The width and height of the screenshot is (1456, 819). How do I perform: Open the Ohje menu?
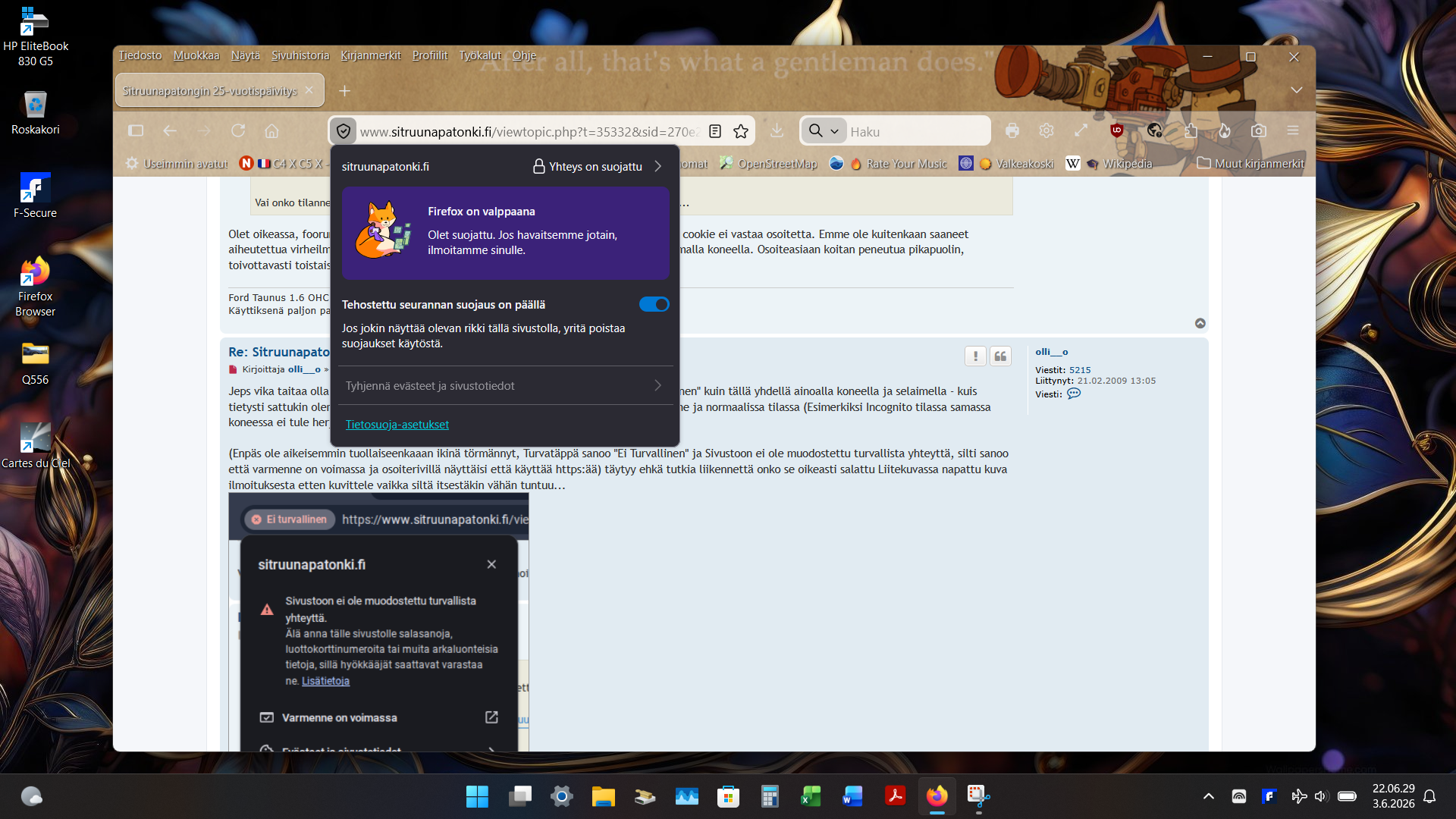click(x=524, y=55)
